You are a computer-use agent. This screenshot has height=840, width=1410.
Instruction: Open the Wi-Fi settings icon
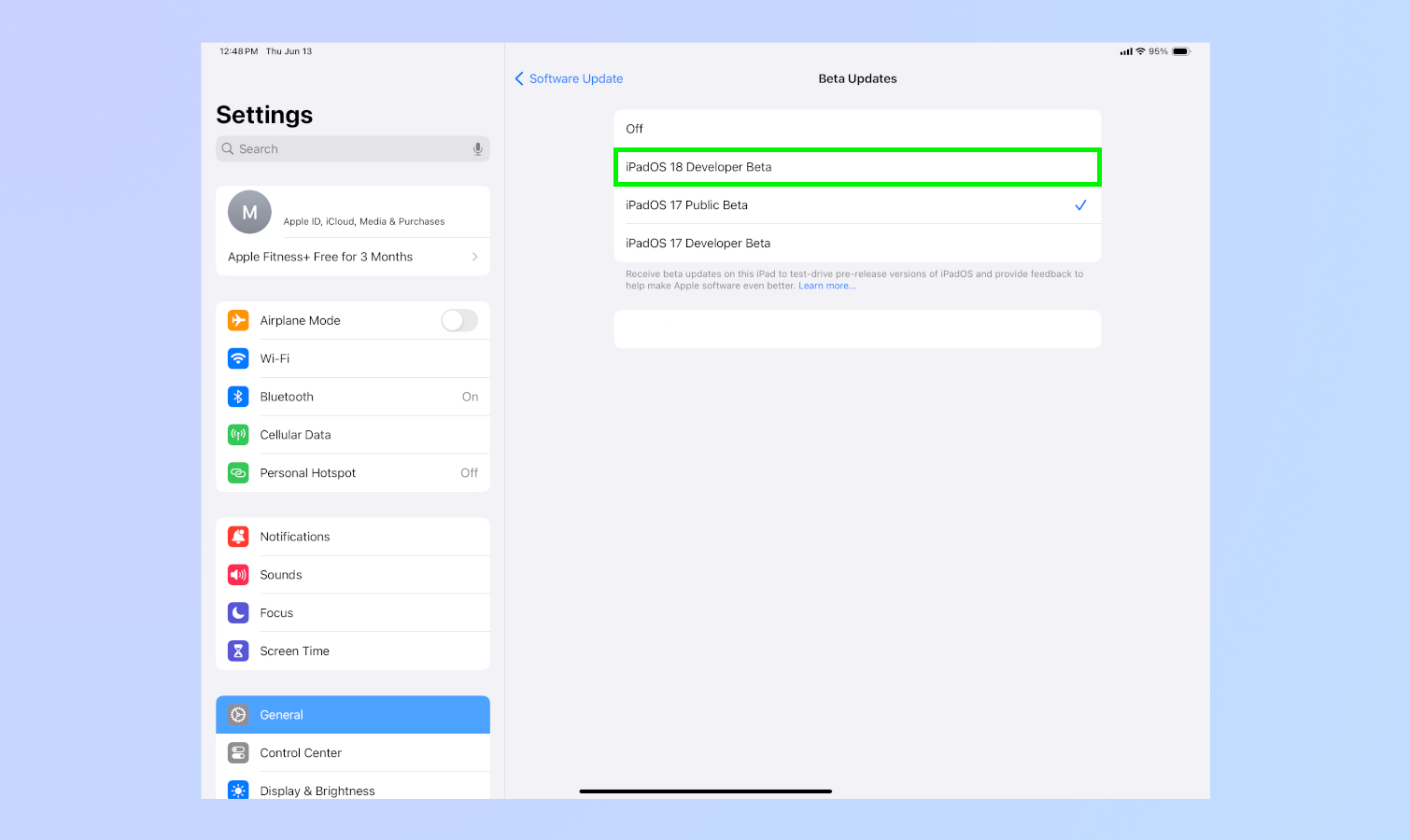pyautogui.click(x=238, y=358)
